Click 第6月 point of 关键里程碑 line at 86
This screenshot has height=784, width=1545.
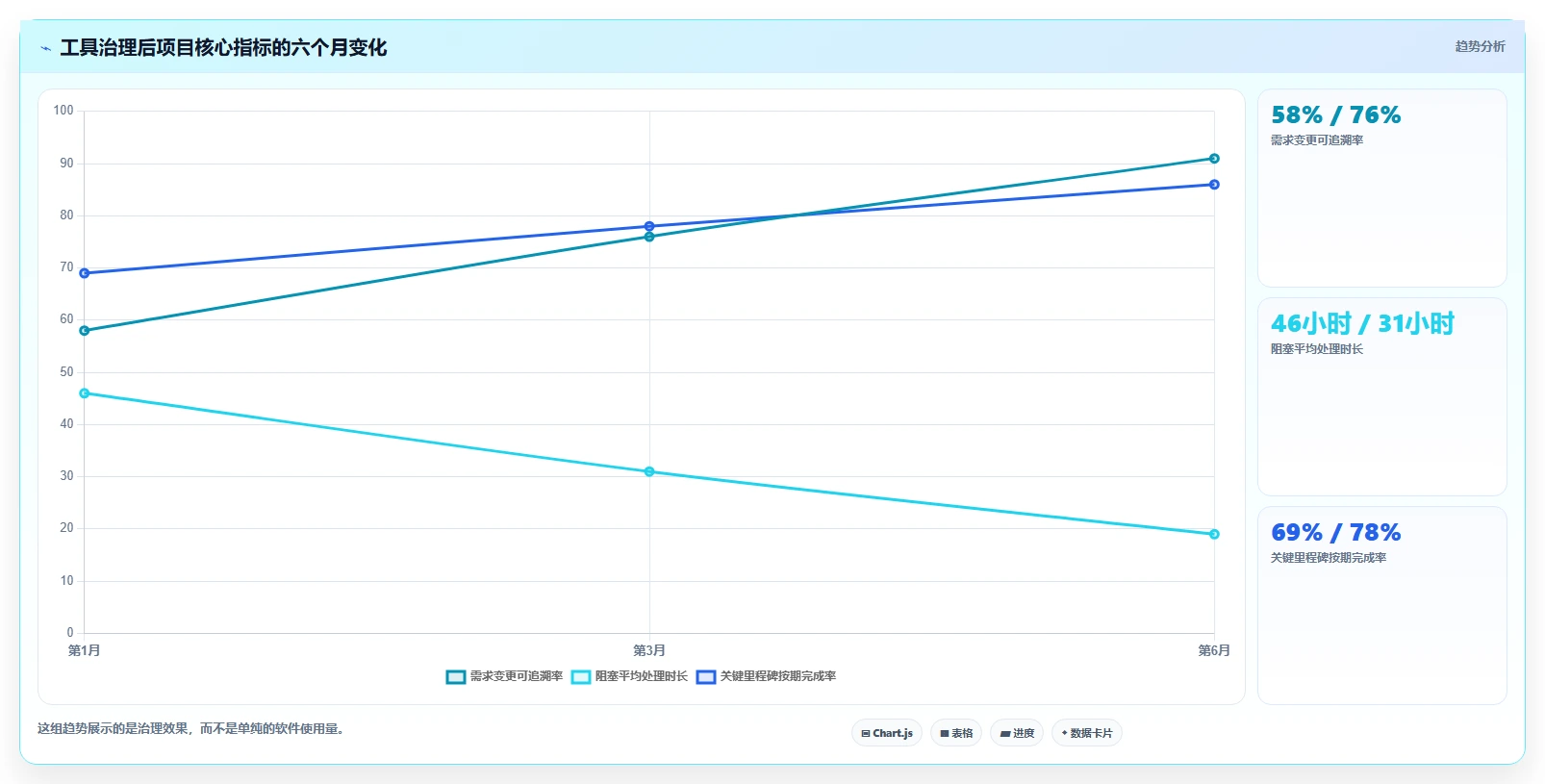click(1214, 185)
